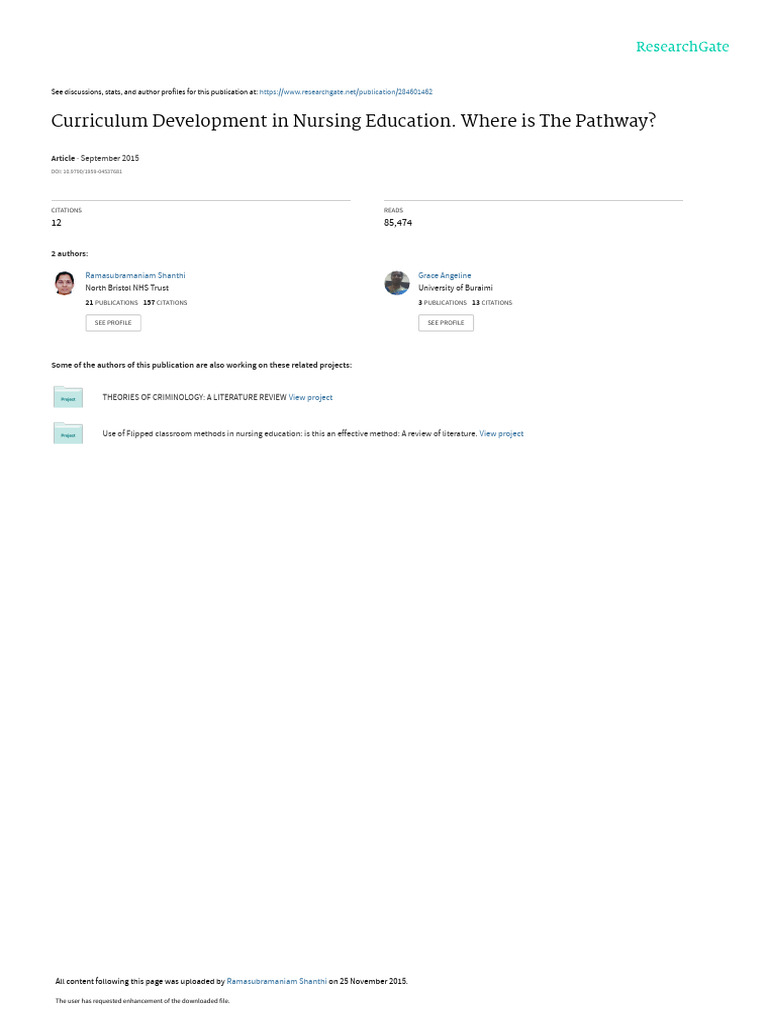Open View project link for Flipped classroom methods

[x=502, y=434]
